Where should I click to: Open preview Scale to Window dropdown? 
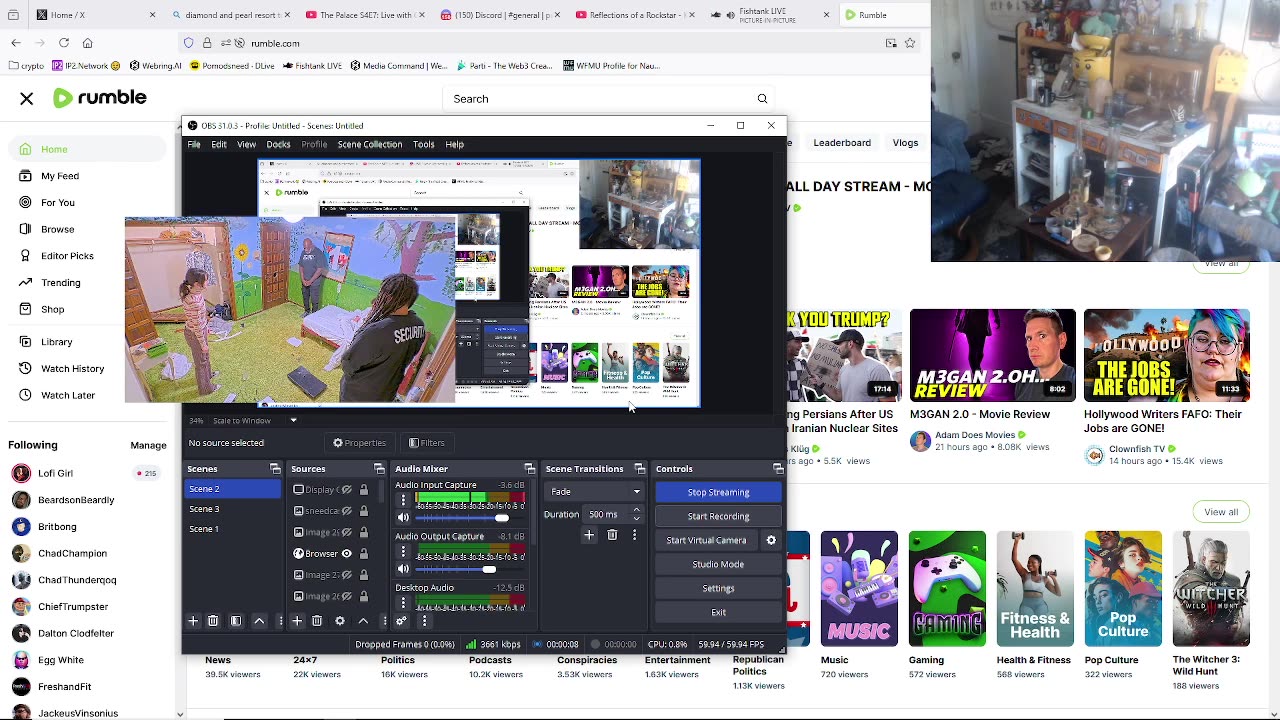(x=254, y=420)
